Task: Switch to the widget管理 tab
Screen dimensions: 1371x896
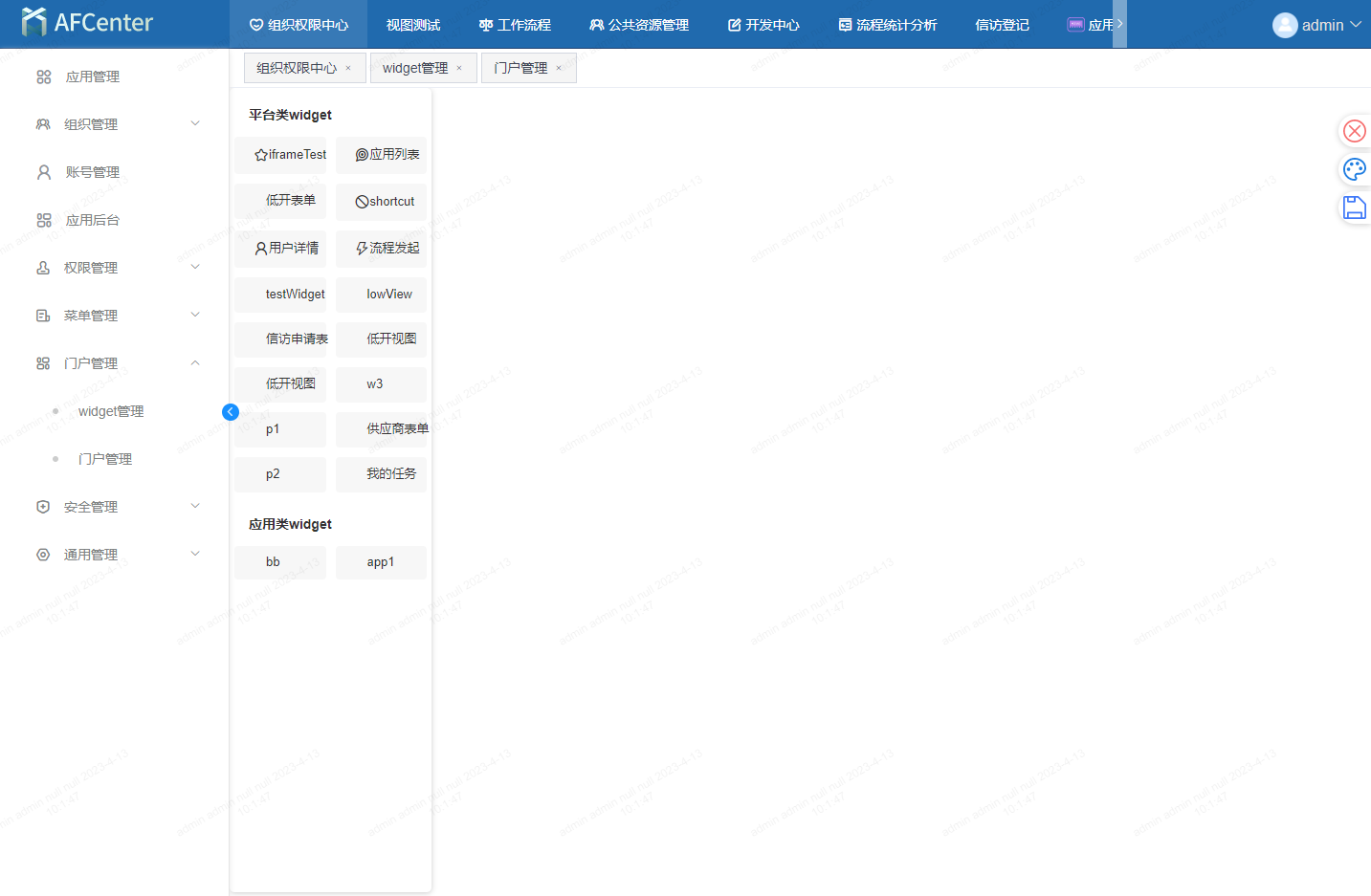Action: pos(415,68)
